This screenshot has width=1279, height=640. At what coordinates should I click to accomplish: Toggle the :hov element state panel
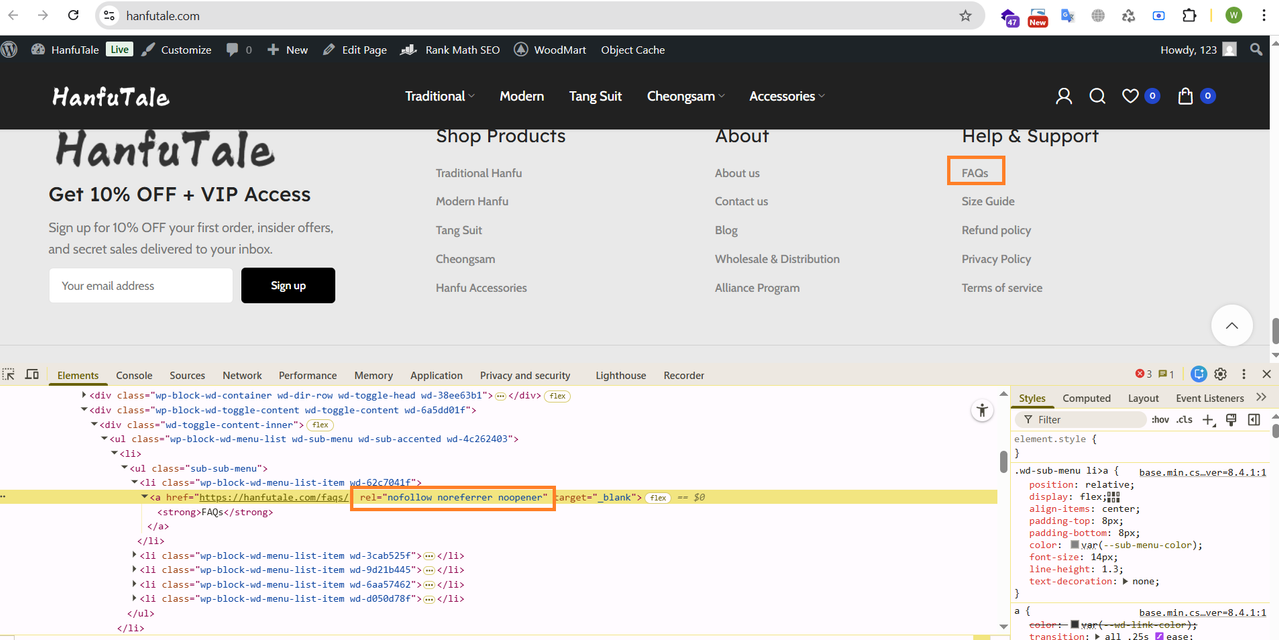click(1159, 420)
